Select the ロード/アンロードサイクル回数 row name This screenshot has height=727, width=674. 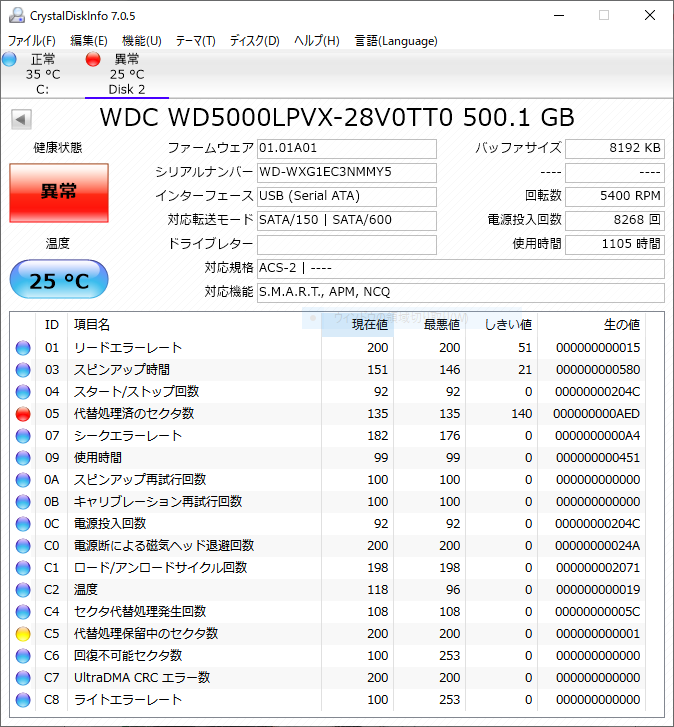[160, 568]
